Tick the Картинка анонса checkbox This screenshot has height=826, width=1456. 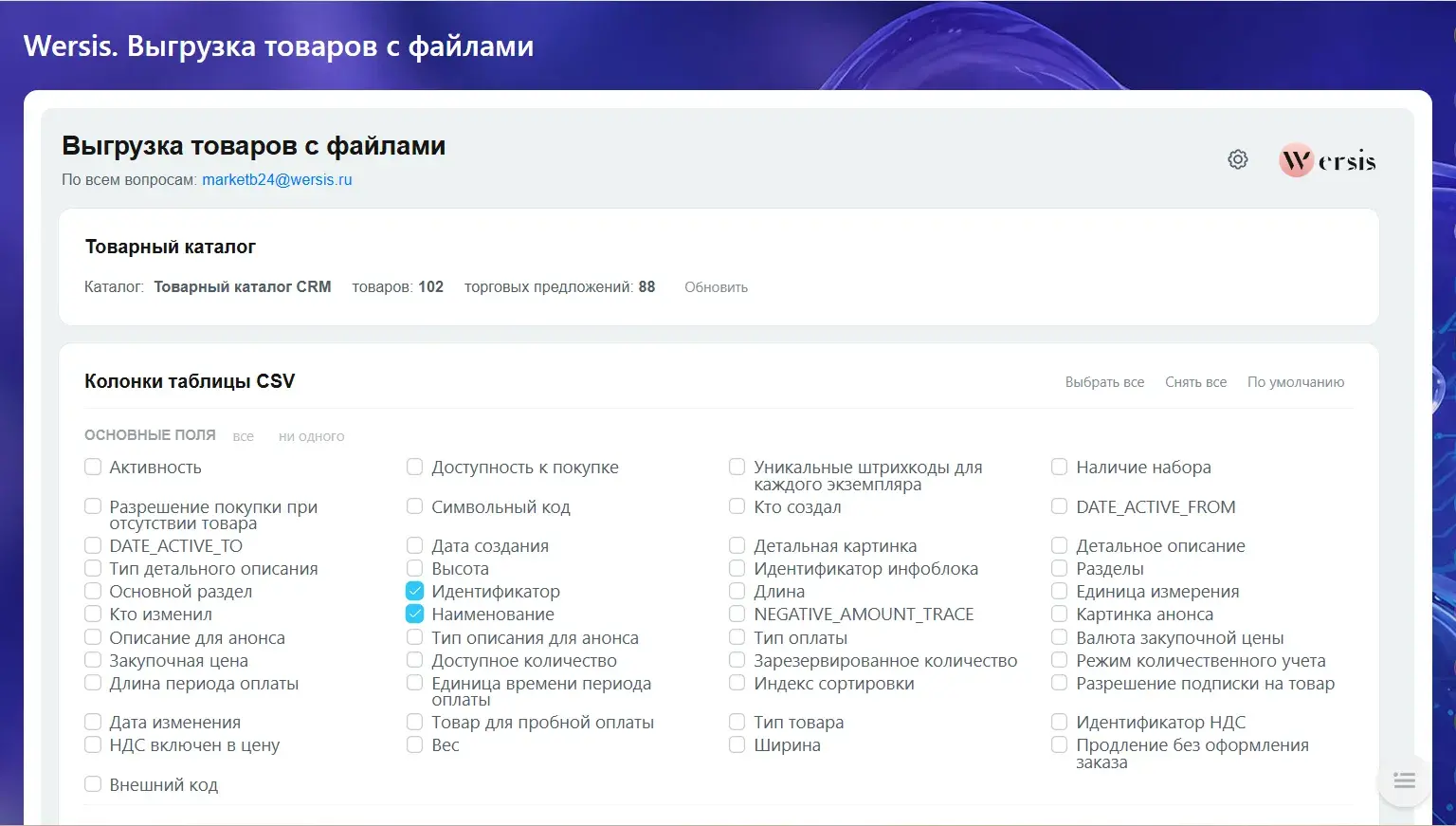click(x=1060, y=614)
